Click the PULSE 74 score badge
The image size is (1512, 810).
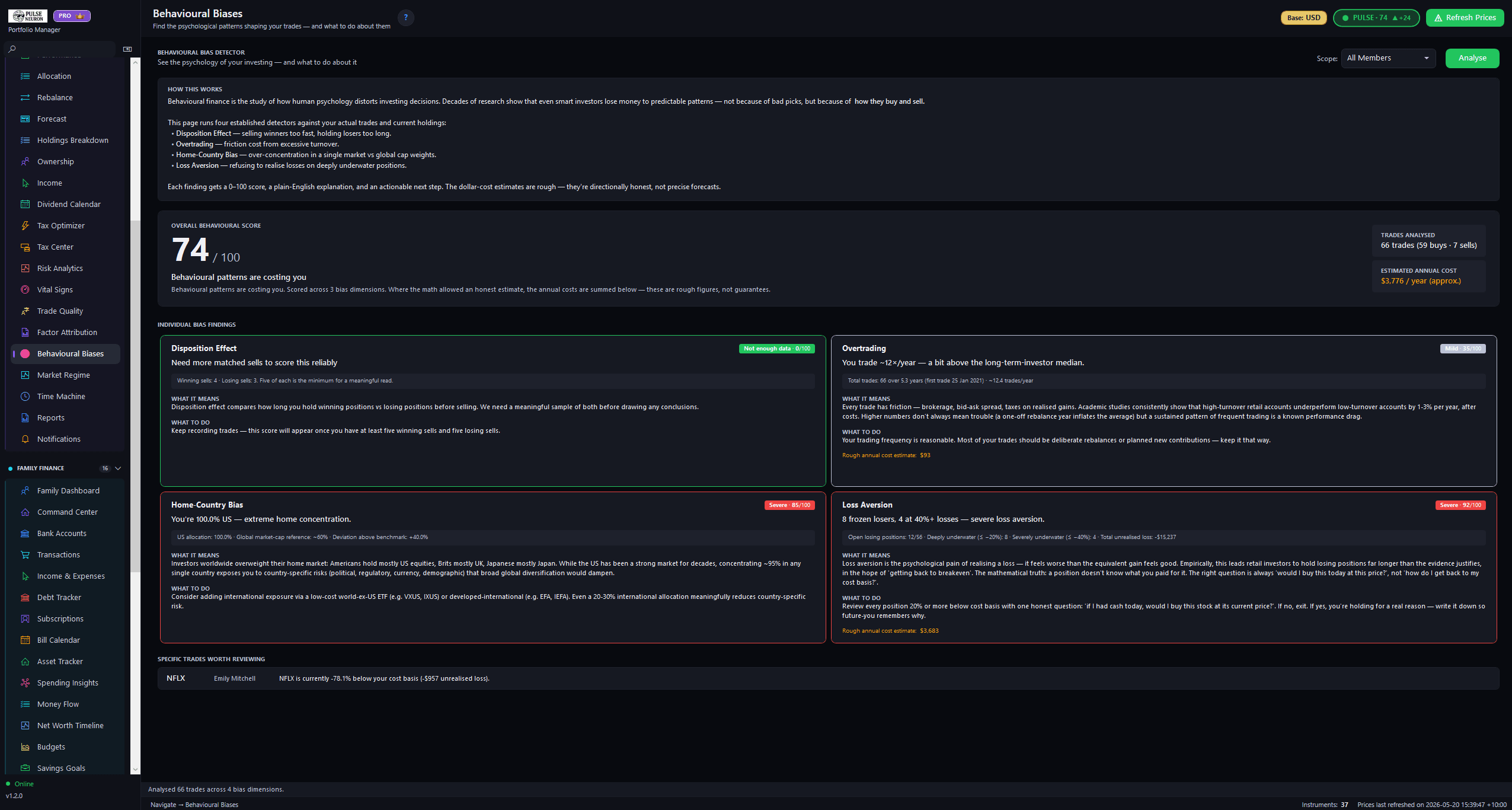coord(1376,18)
